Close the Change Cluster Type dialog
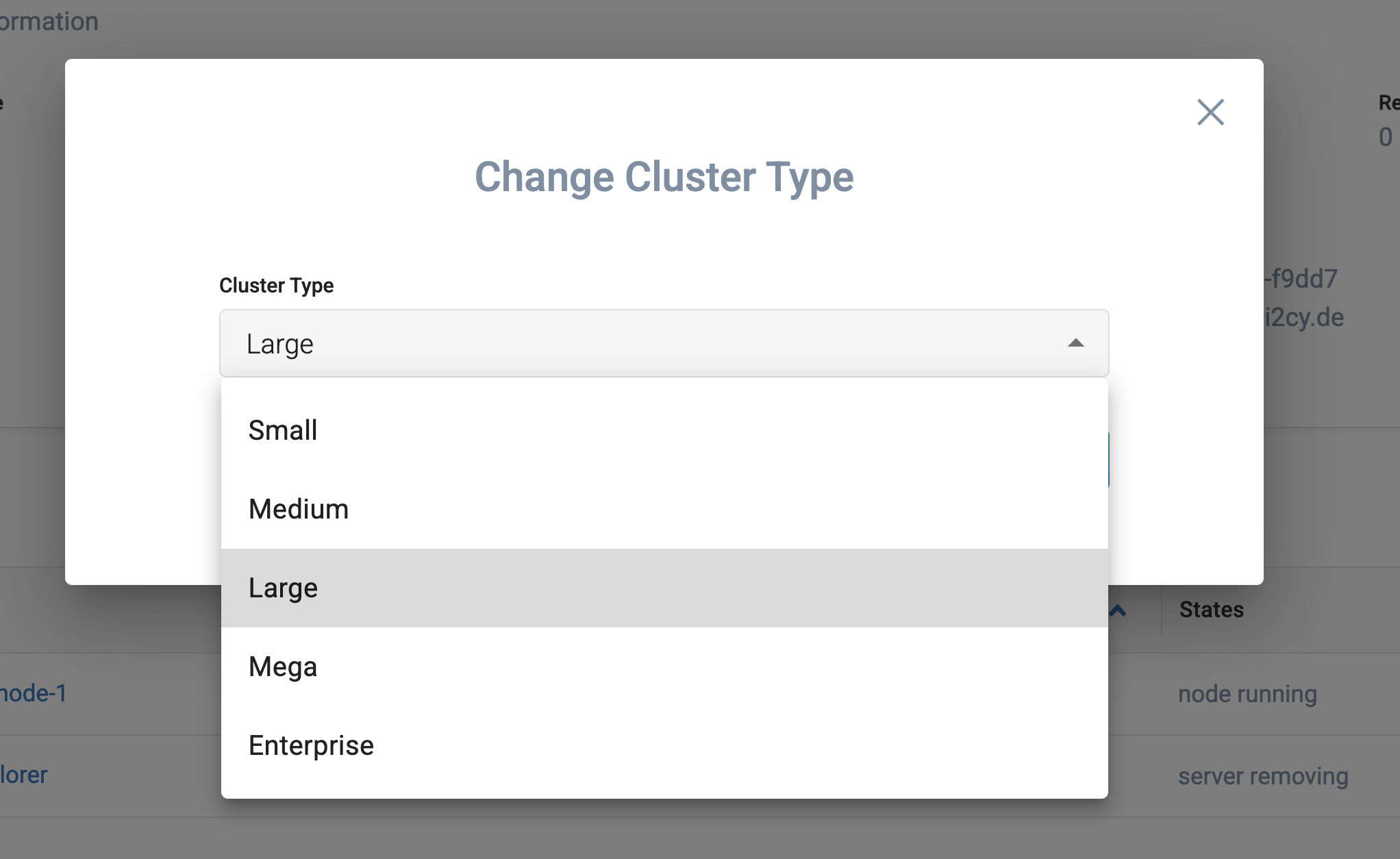The height and width of the screenshot is (859, 1400). coord(1210,112)
